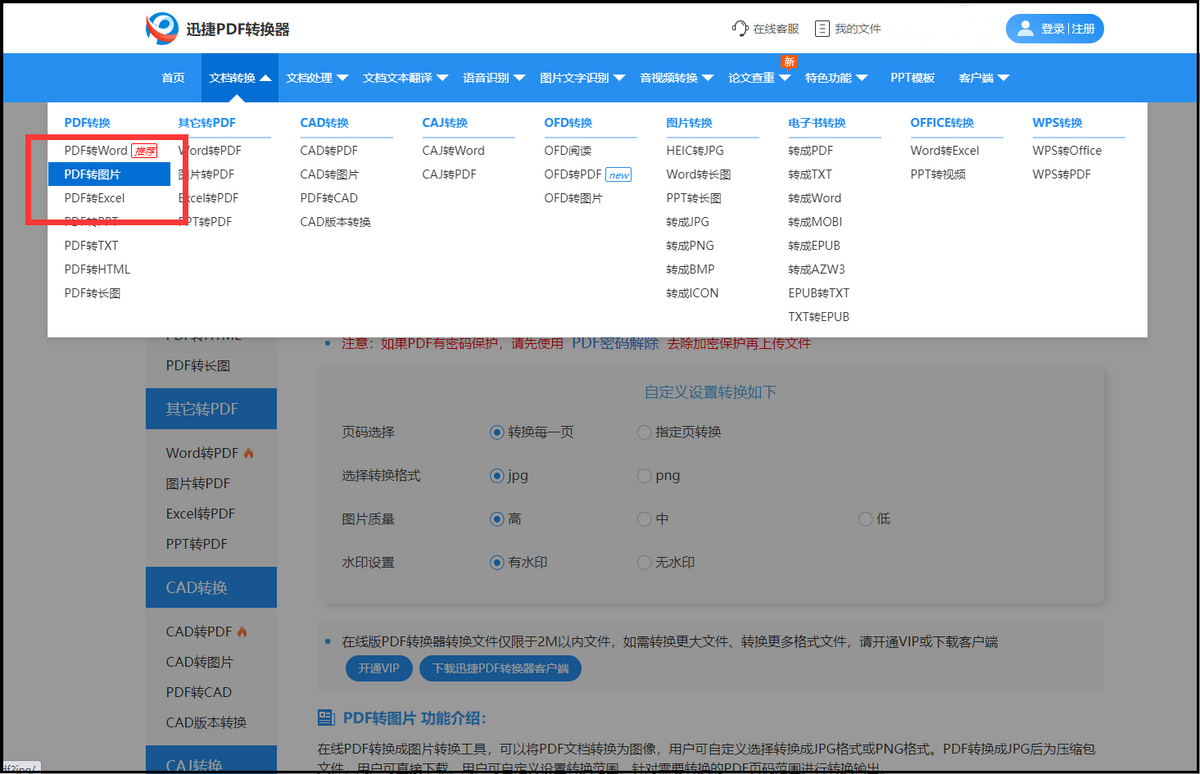Viewport: 1200px width, 774px height.
Task: Select PDF转长图 in the dropdown menu
Action: pos(92,293)
